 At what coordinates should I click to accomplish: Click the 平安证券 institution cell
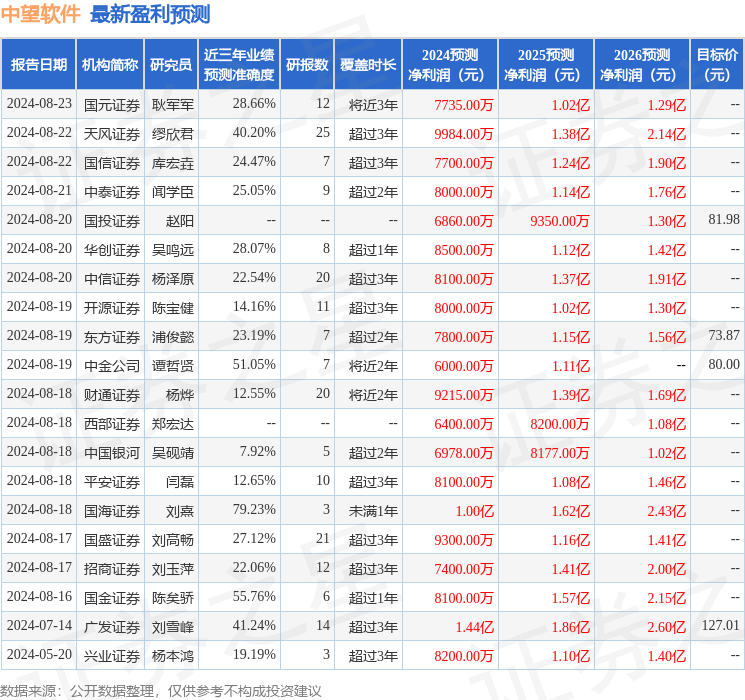[x=112, y=482]
